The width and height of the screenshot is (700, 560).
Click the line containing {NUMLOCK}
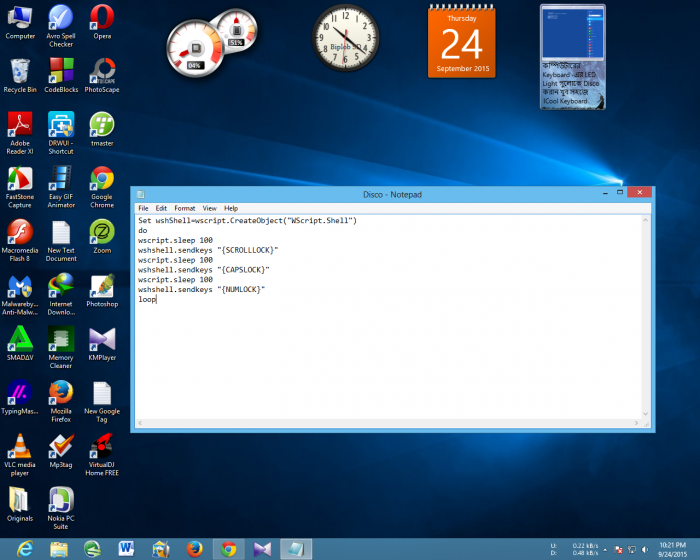201,289
